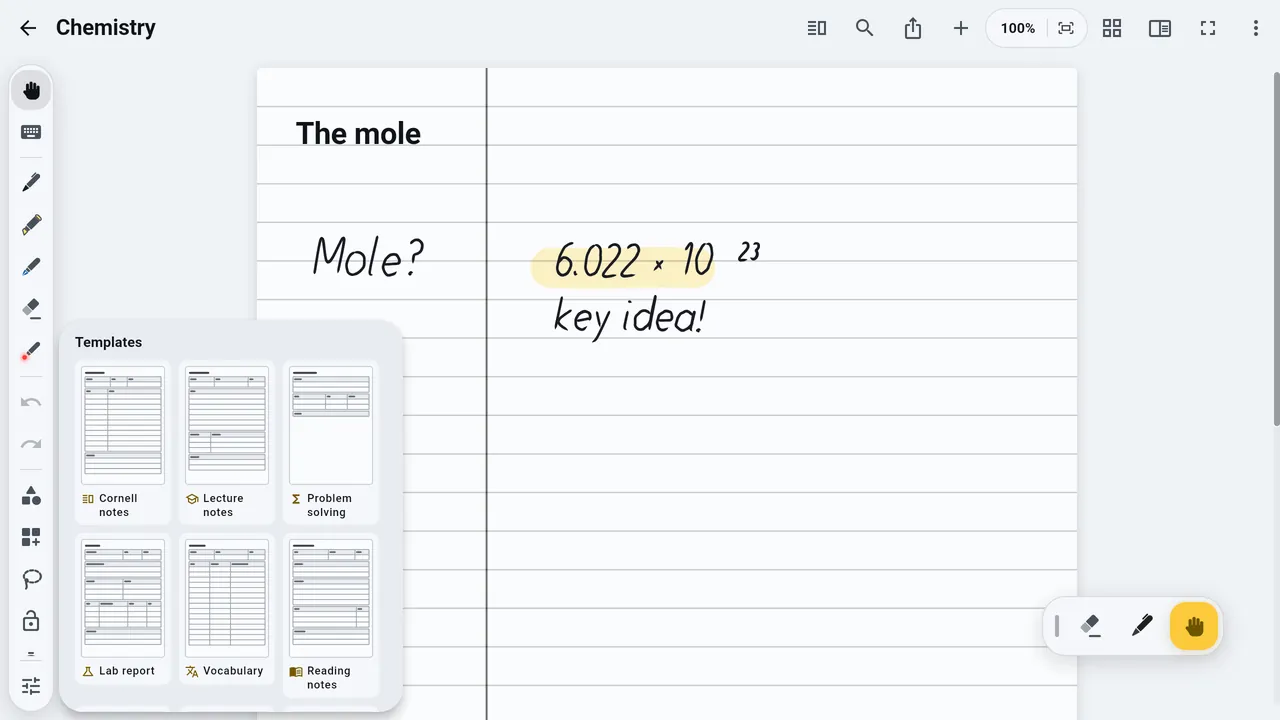Click the Chemistry notebook title
Image resolution: width=1280 pixels, height=720 pixels.
[106, 28]
